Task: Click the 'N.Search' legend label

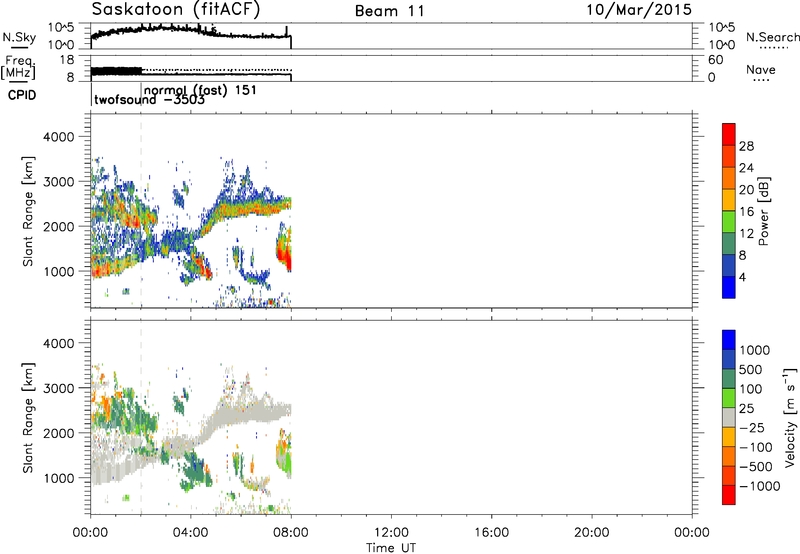Action: (772, 37)
